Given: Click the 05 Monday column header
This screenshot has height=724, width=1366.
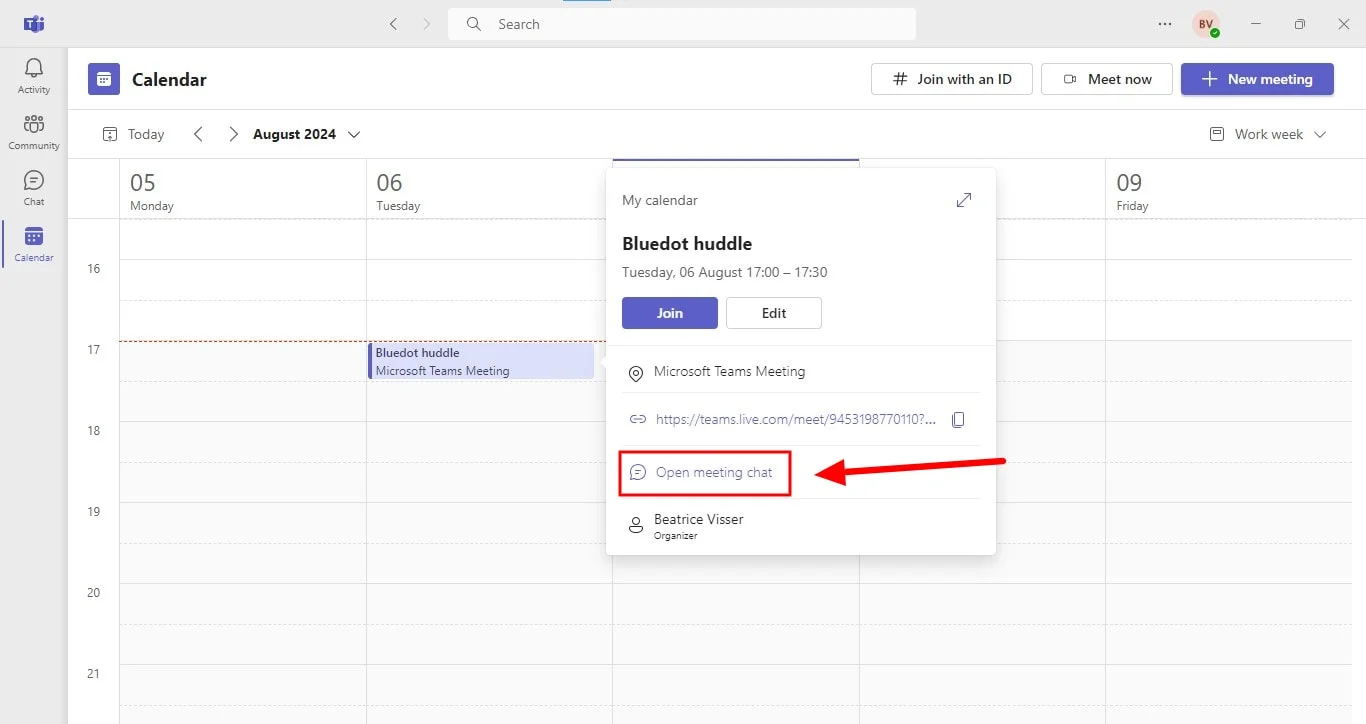Looking at the screenshot, I should 243,190.
